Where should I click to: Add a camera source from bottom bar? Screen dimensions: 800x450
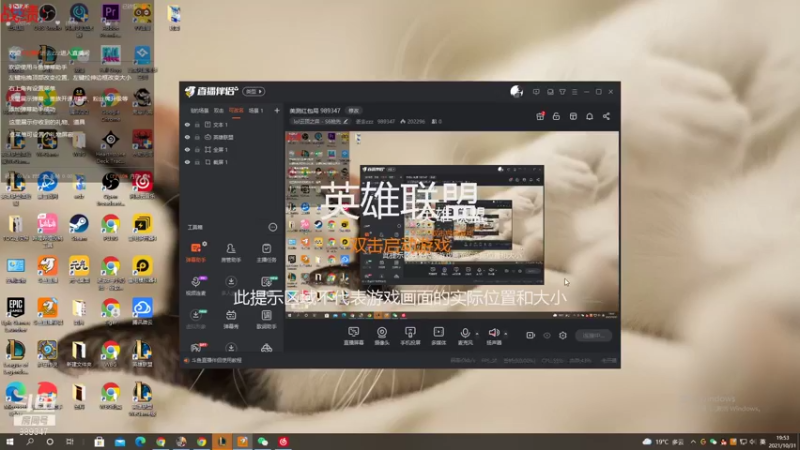point(382,336)
